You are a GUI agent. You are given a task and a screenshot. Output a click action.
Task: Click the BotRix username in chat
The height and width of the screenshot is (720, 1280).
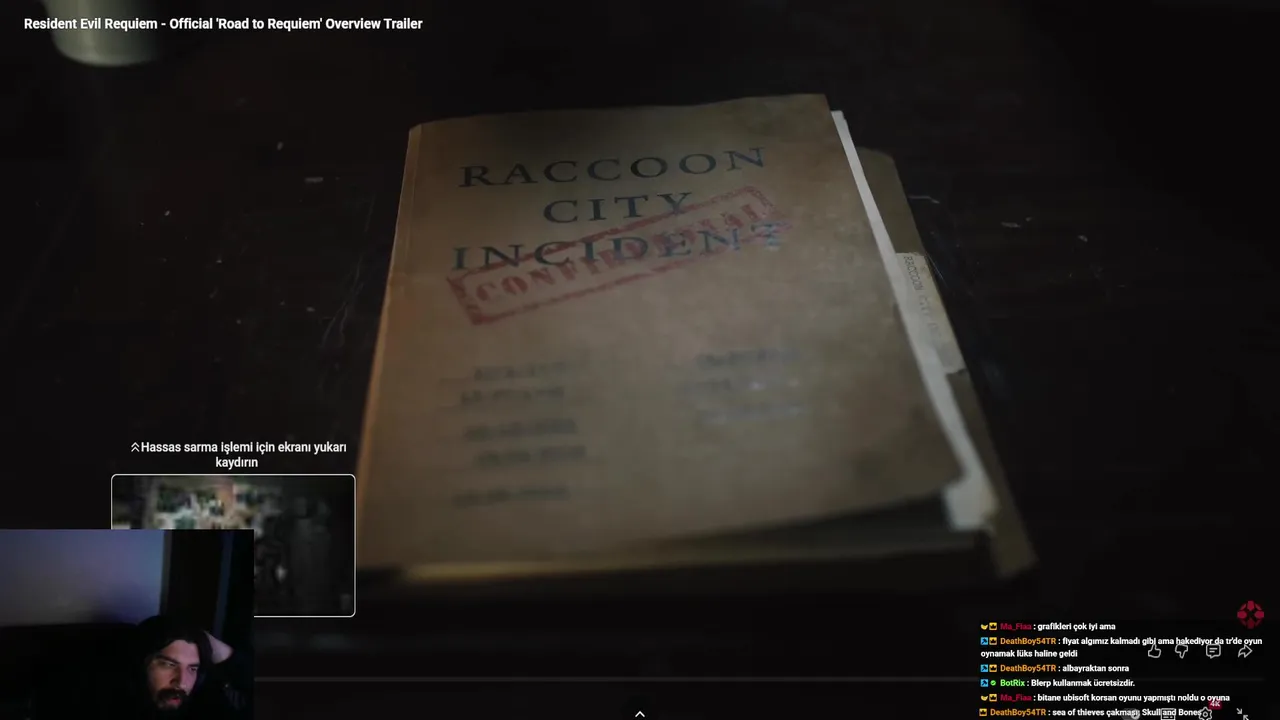(x=1011, y=683)
